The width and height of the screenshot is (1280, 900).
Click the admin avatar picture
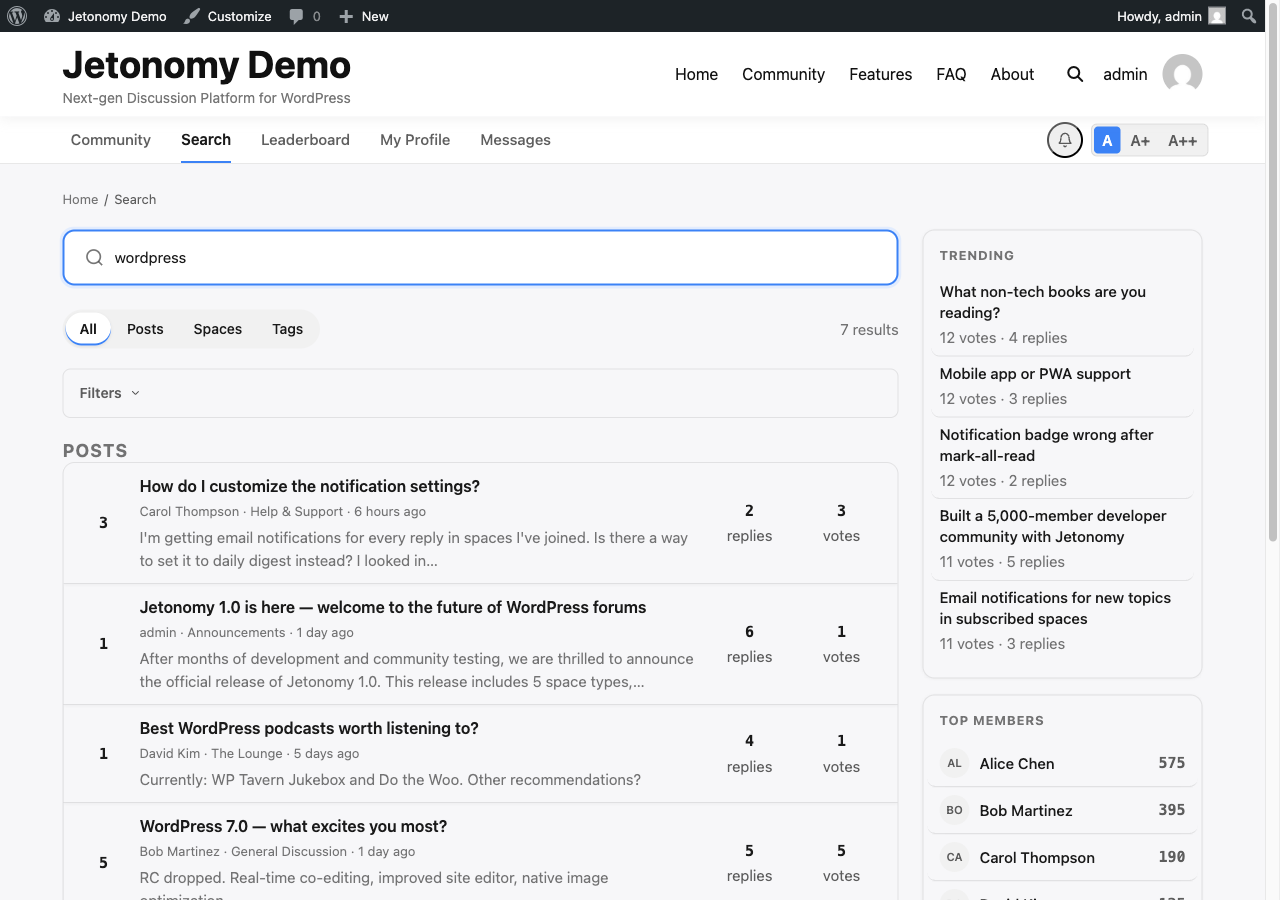click(x=1182, y=74)
